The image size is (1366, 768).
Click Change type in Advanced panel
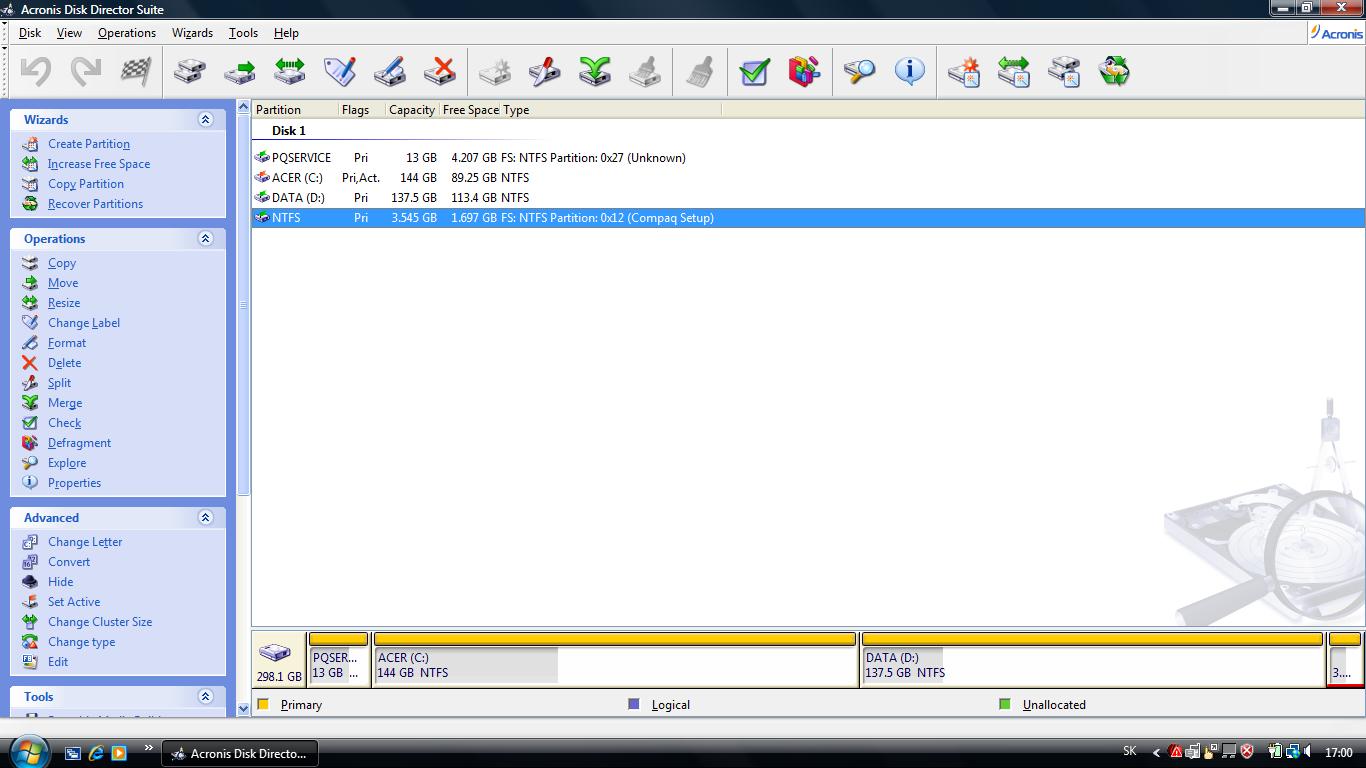coord(81,642)
